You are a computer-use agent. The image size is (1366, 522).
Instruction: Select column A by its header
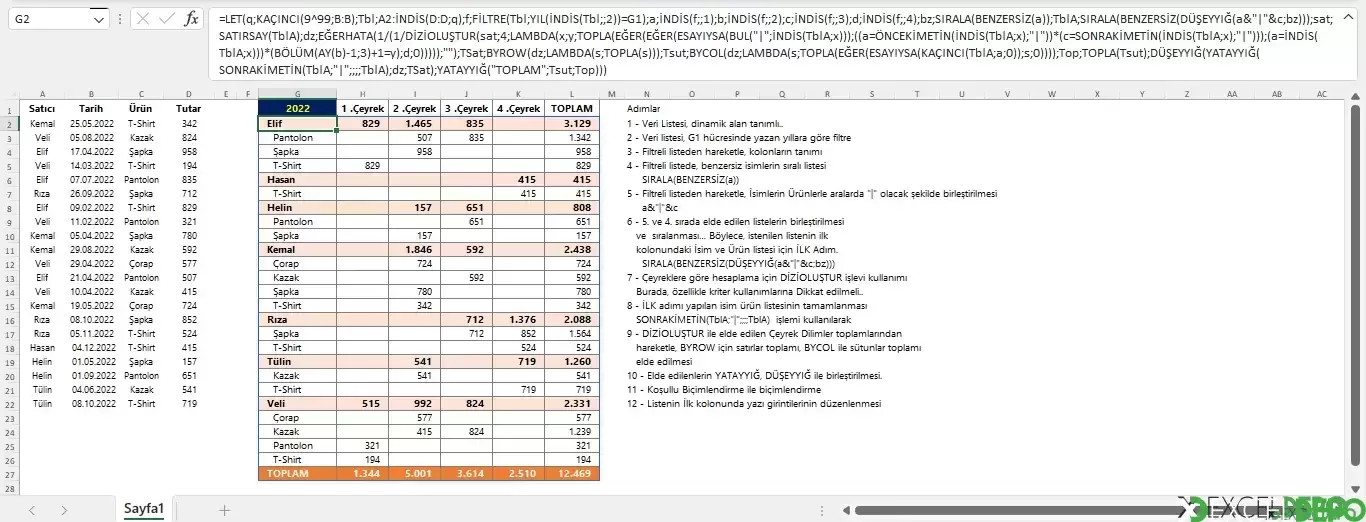(42, 94)
